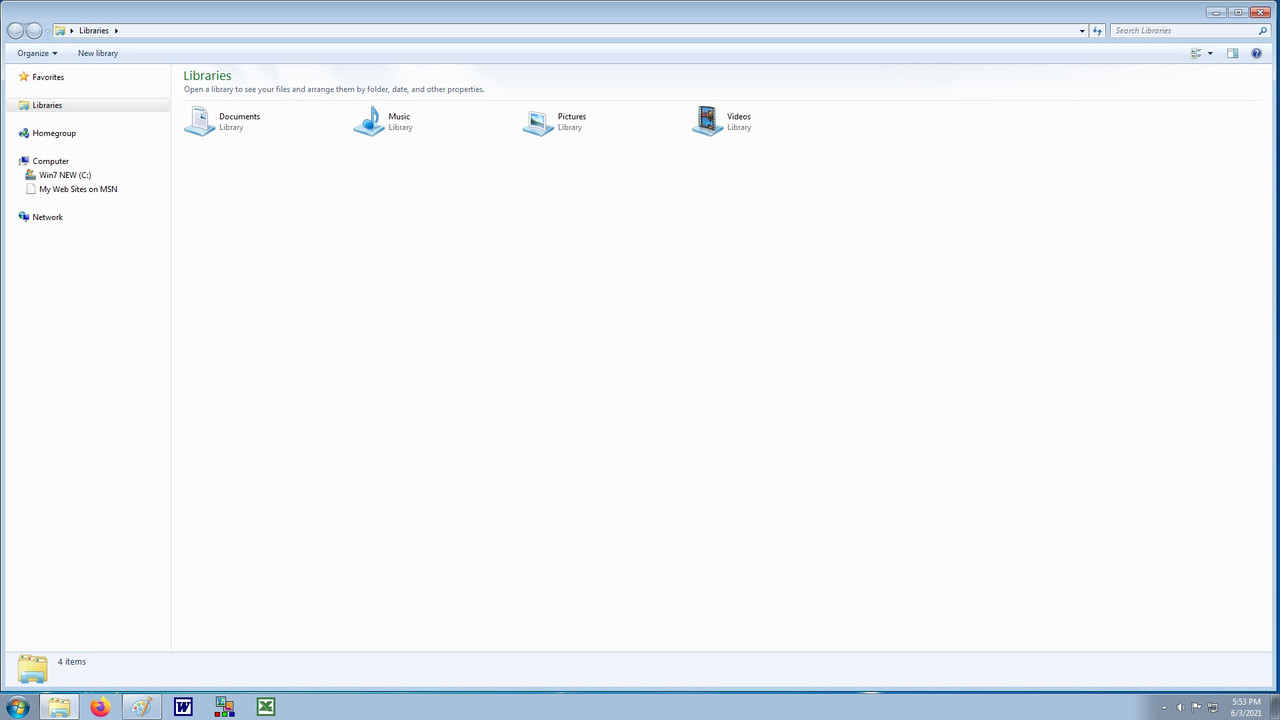This screenshot has height=720, width=1280.
Task: Refresh the Libraries view
Action: [x=1097, y=30]
